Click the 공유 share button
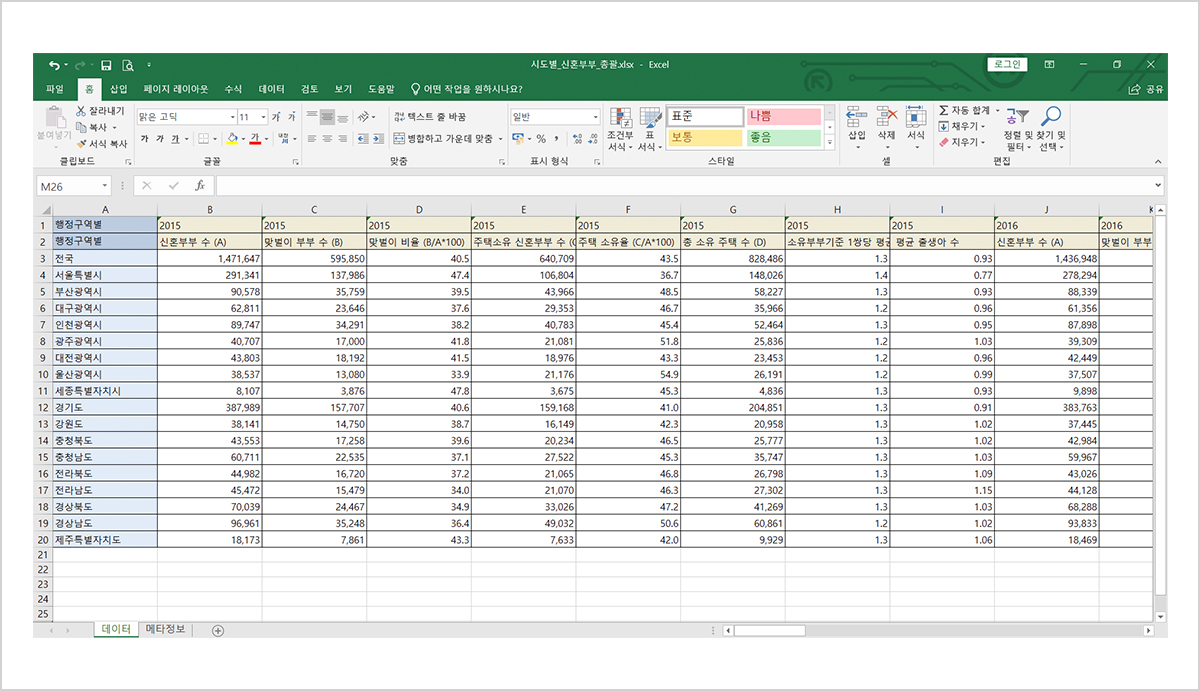The image size is (1200, 691). [1147, 89]
